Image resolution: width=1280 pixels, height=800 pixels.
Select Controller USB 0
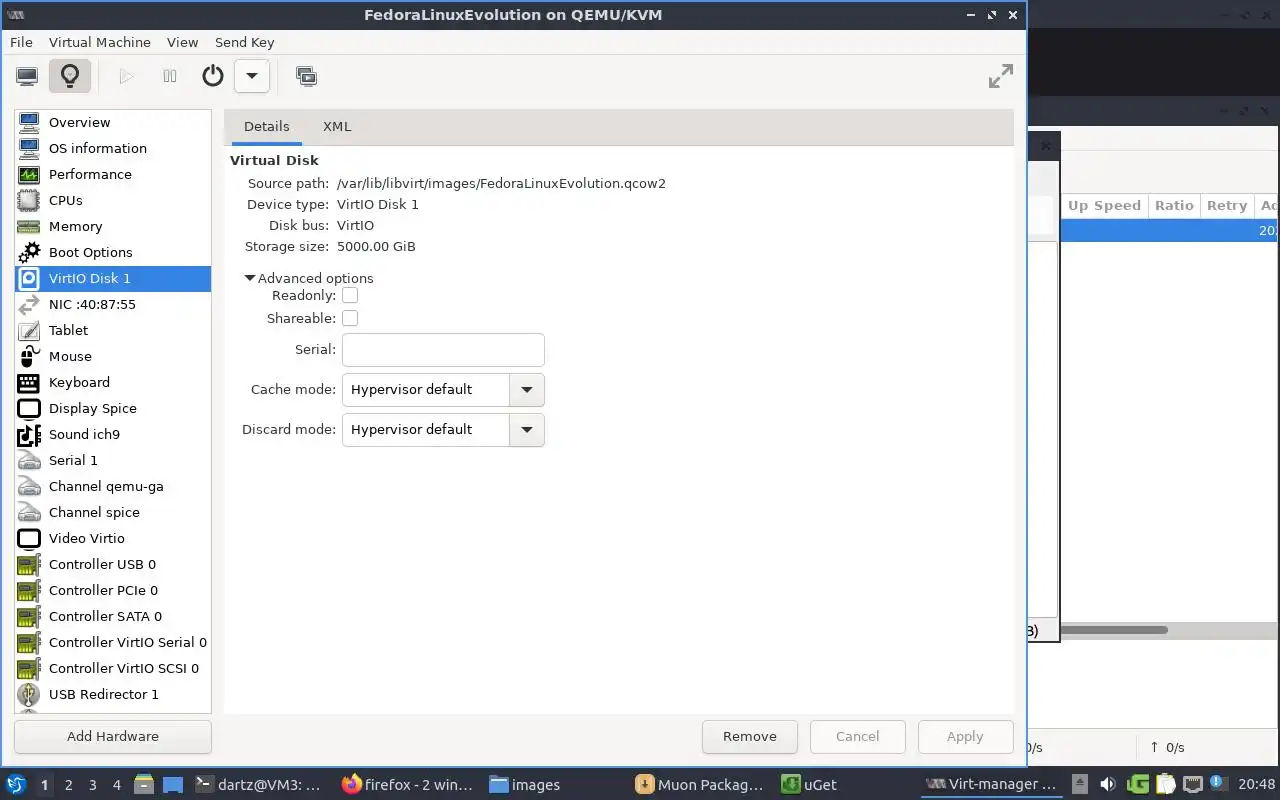pyautogui.click(x=113, y=564)
